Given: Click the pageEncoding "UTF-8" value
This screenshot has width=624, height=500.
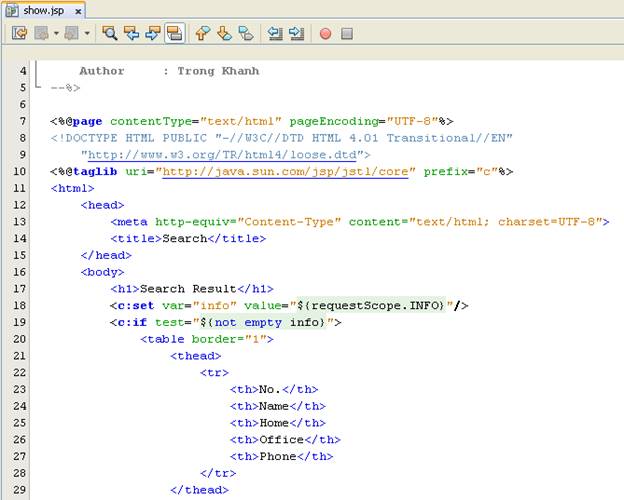Looking at the screenshot, I should (x=412, y=121).
